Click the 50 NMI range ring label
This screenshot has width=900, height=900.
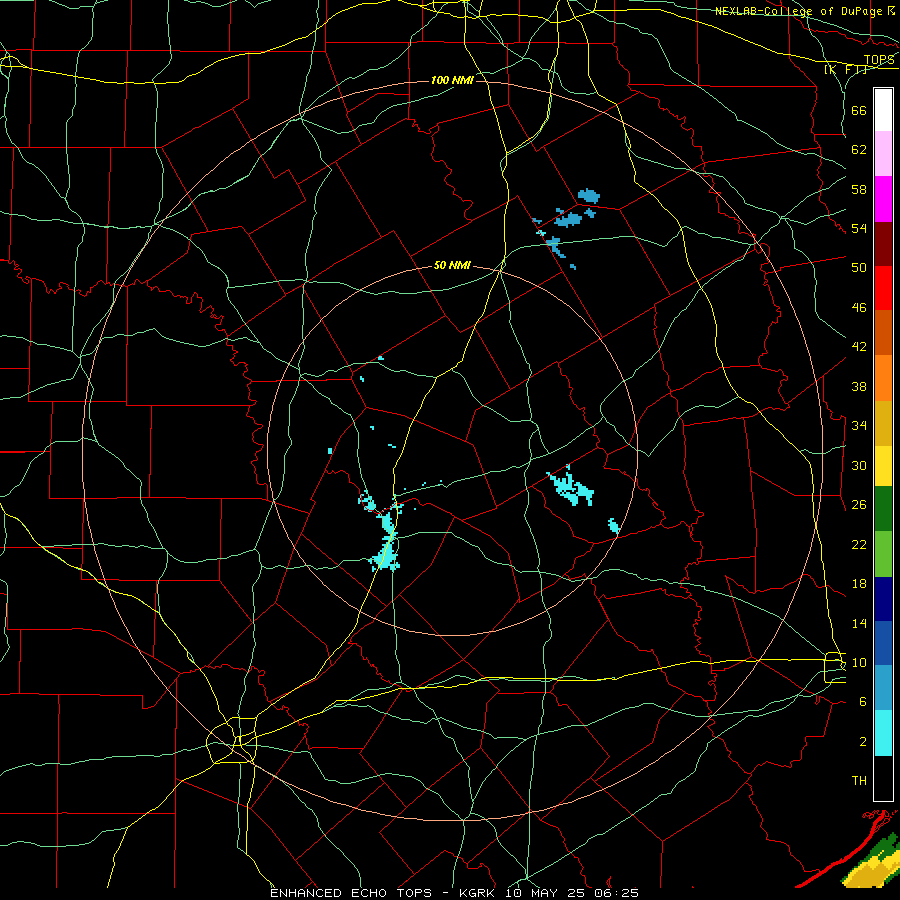452,265
